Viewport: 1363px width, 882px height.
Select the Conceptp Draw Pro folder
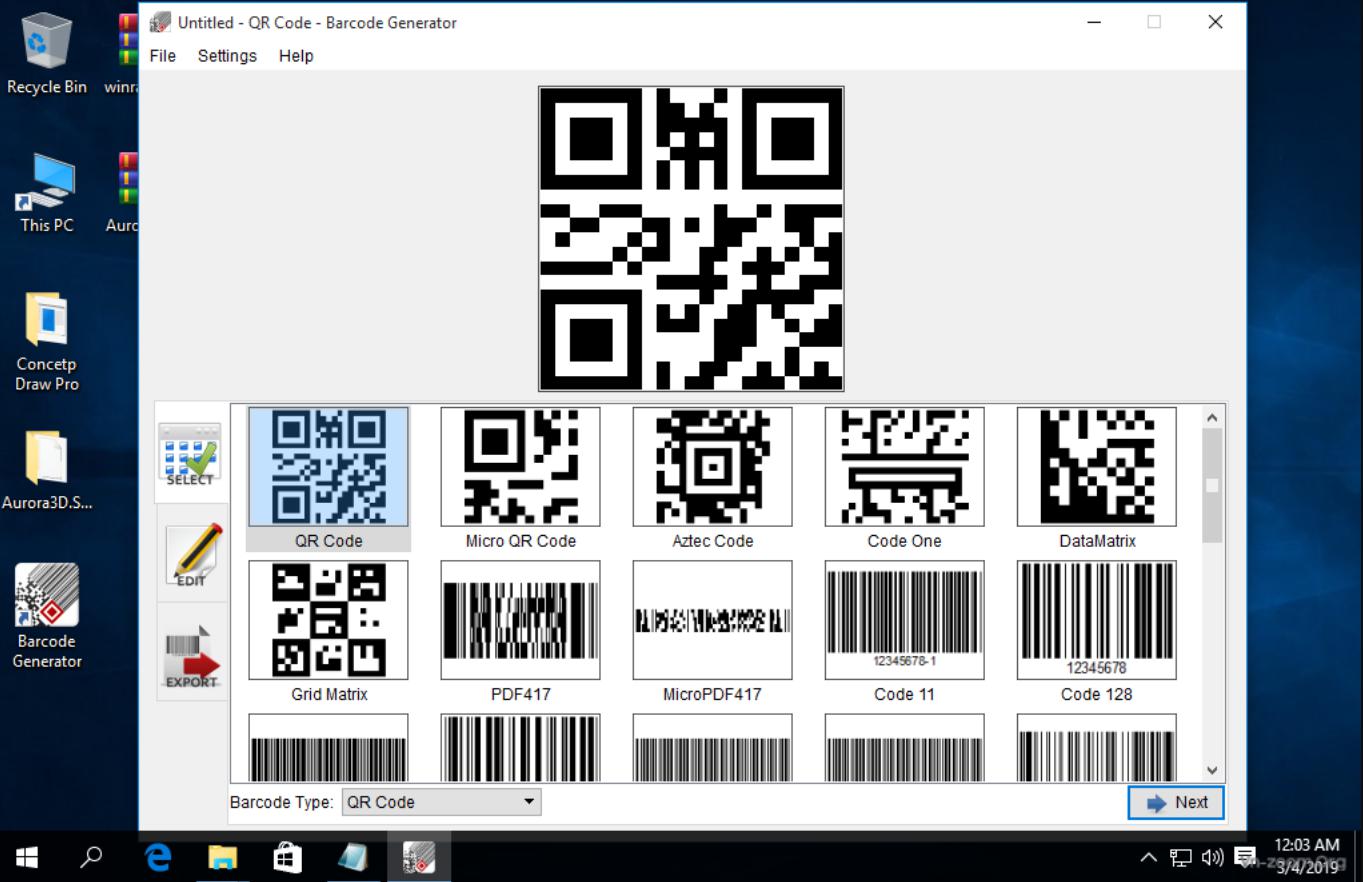pyautogui.click(x=46, y=341)
